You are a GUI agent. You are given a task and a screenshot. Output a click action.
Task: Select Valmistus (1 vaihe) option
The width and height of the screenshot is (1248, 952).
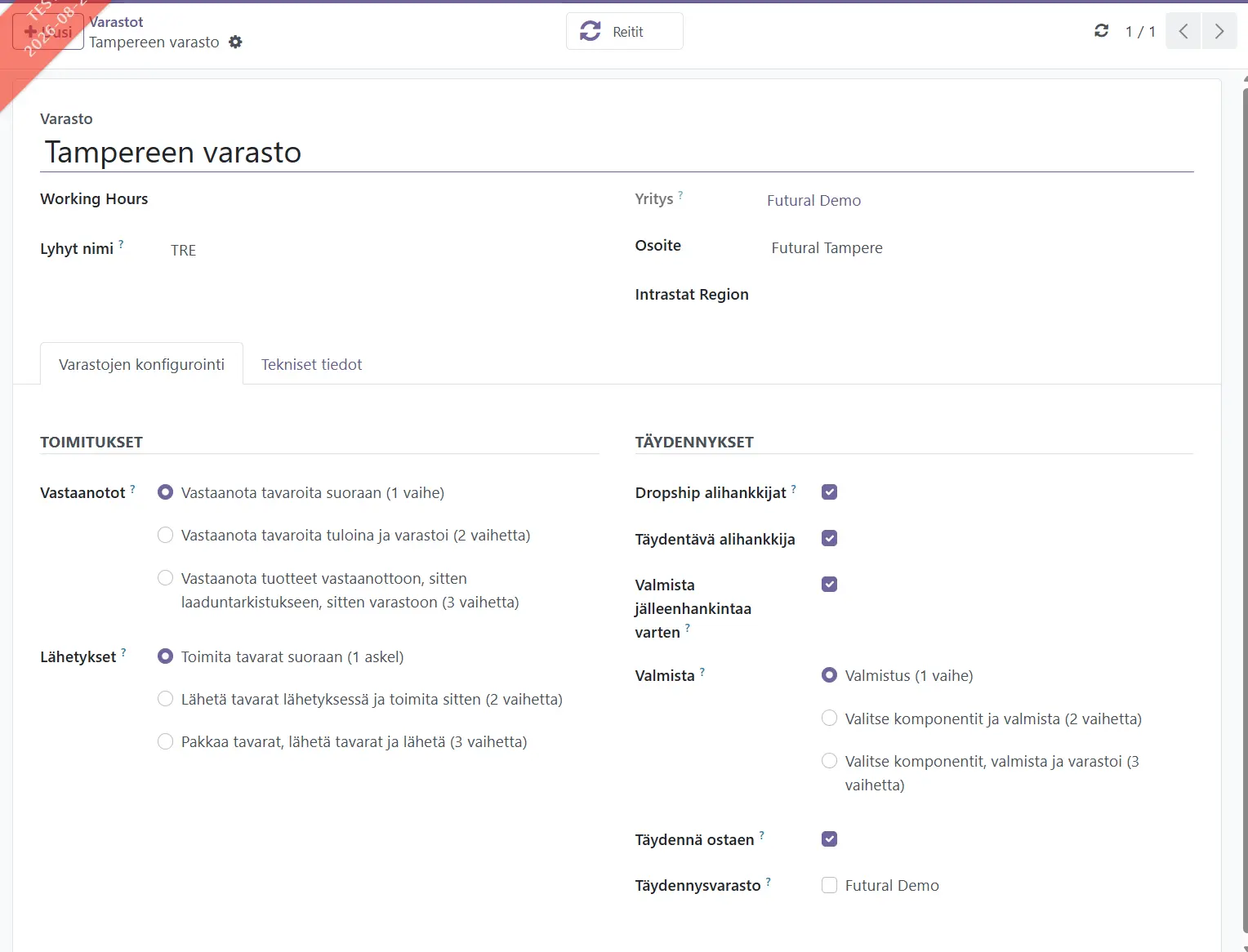coord(829,675)
